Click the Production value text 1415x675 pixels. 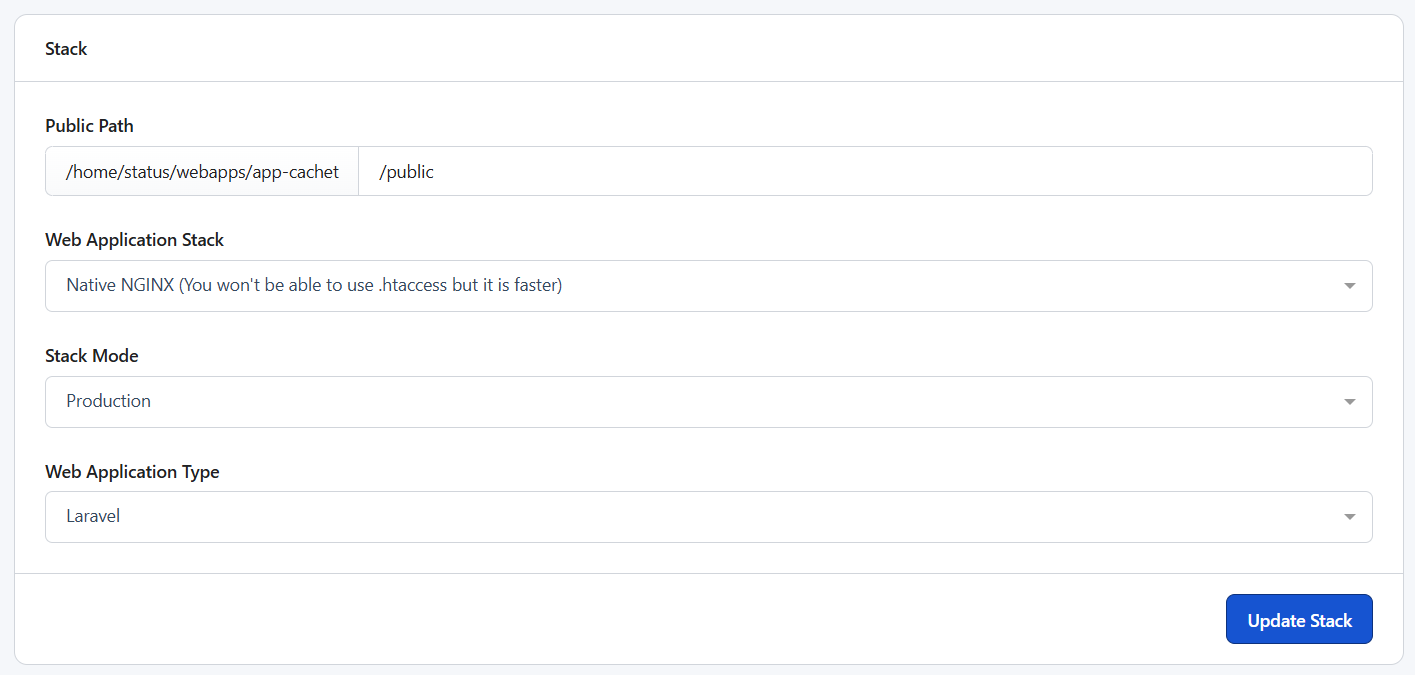coord(108,401)
